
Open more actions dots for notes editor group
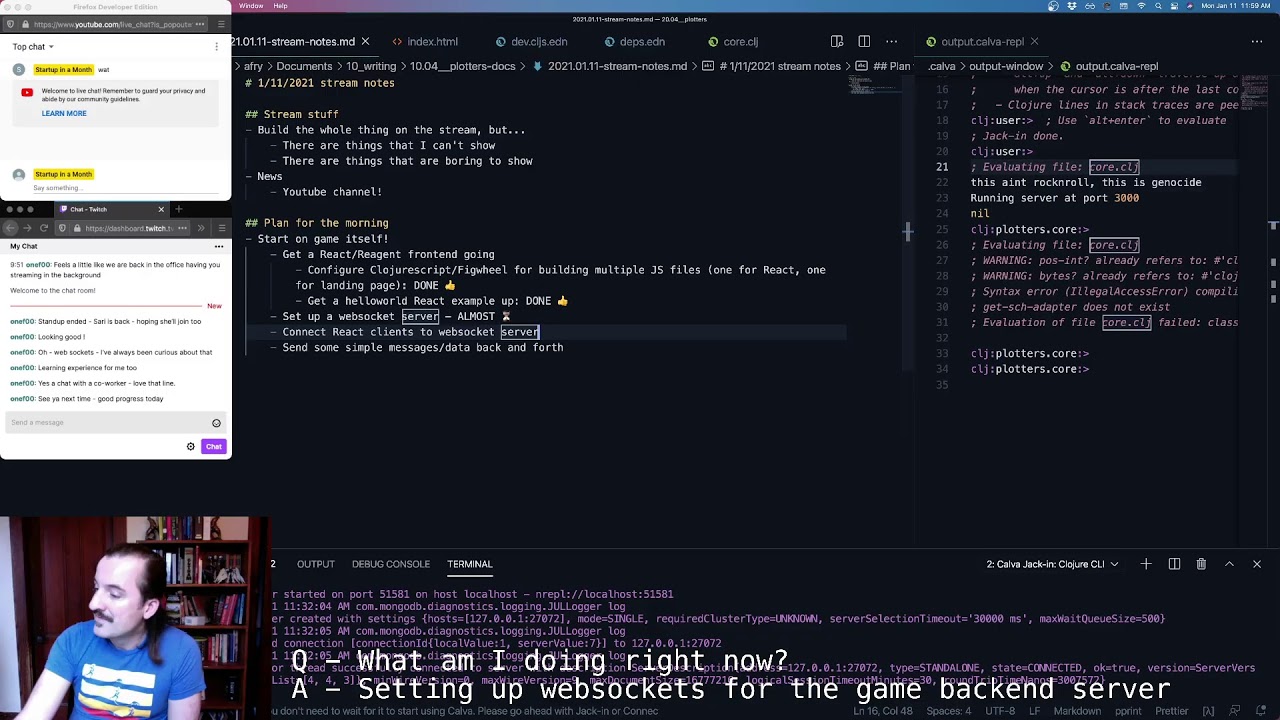(x=891, y=42)
